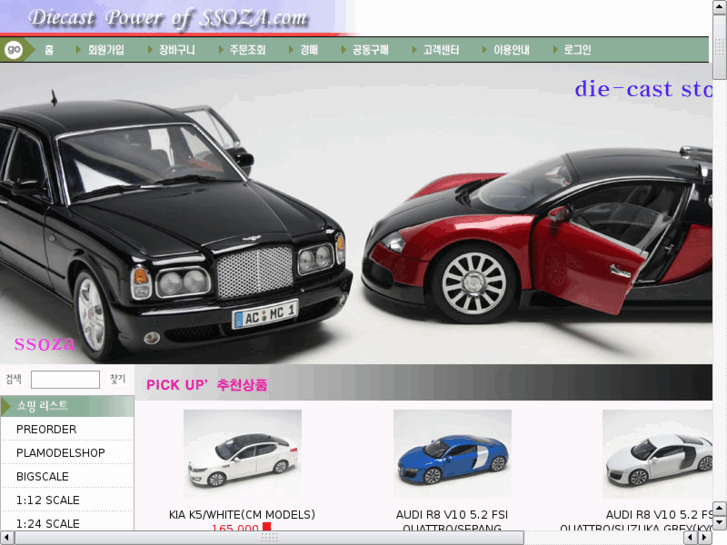The height and width of the screenshot is (545, 727).
Task: Click the KIA K5/WHITE(CM MODELS) product title
Action: coord(242,514)
